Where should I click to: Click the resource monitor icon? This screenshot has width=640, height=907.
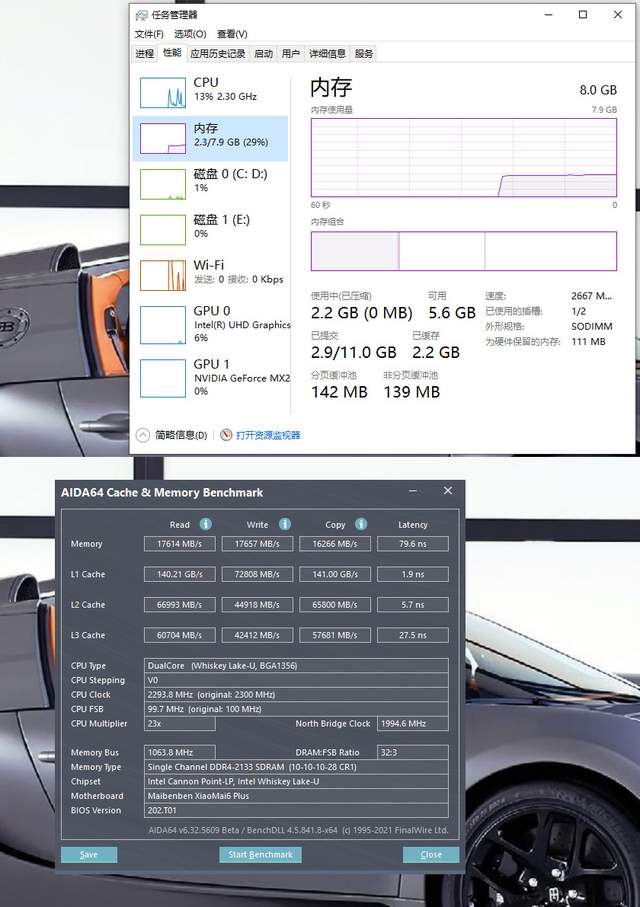226,435
